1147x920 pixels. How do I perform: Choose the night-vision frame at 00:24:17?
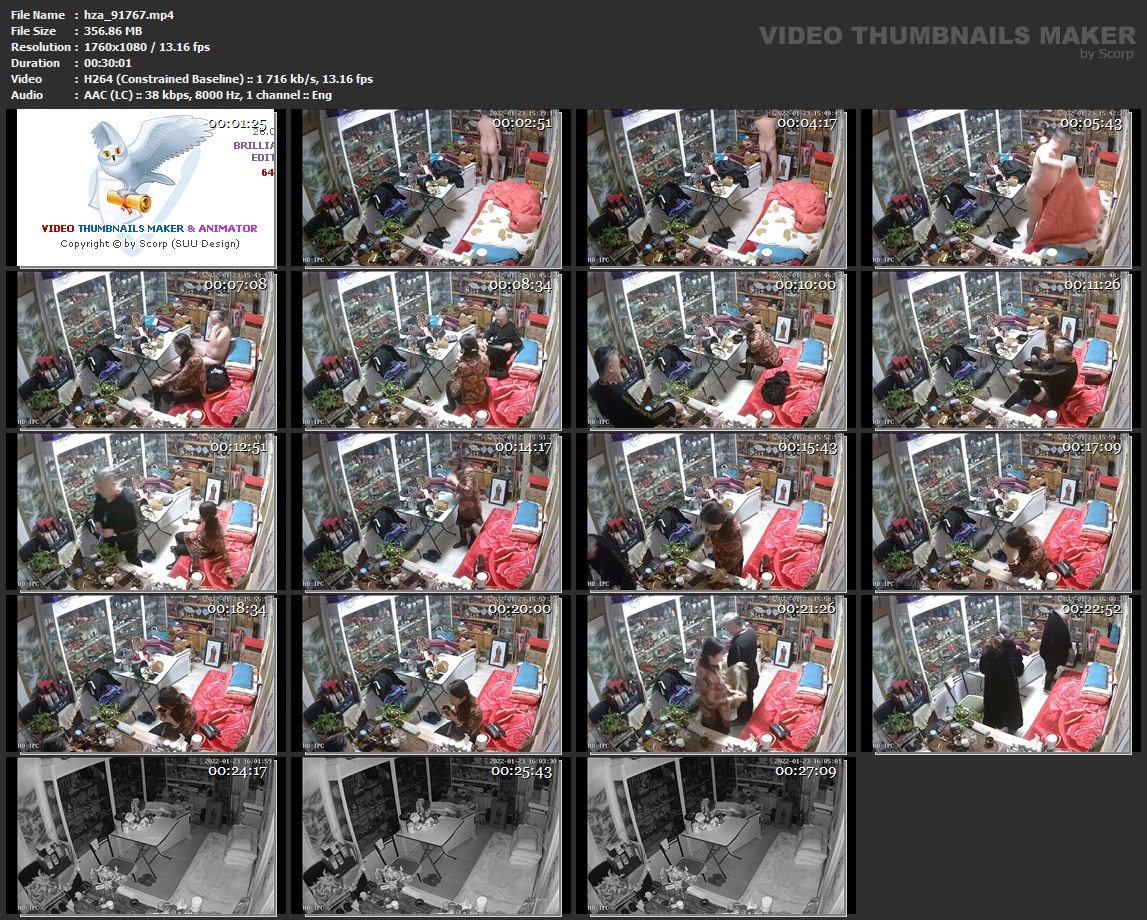(x=146, y=836)
